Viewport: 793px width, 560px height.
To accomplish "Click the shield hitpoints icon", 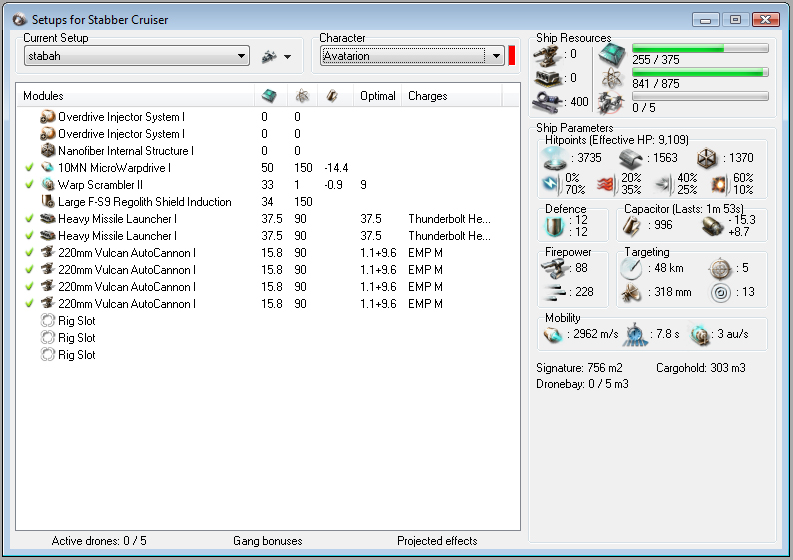I will [553, 157].
